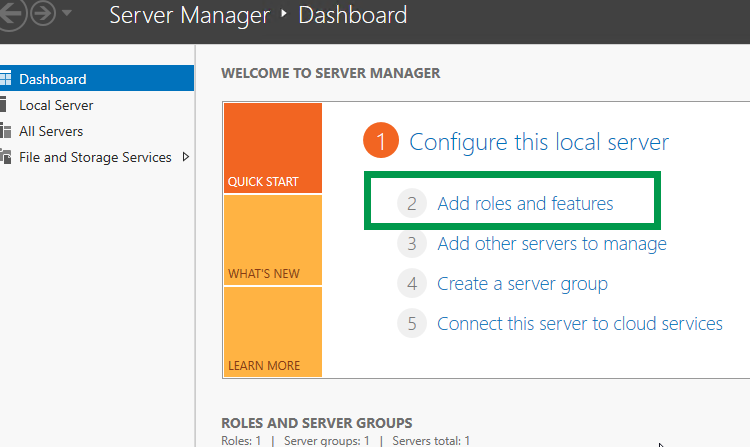This screenshot has width=750, height=447.
Task: Open Configure this local server link
Action: tap(539, 142)
